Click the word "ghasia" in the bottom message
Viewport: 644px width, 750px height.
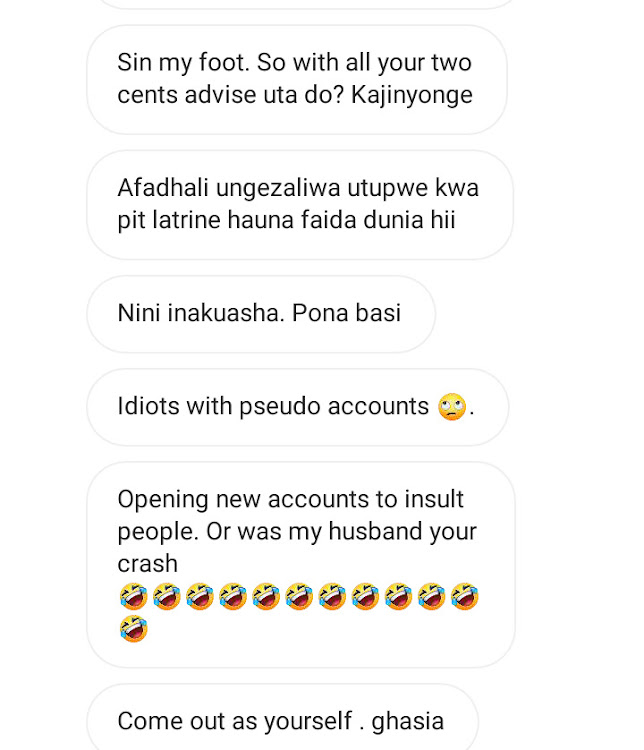(408, 722)
